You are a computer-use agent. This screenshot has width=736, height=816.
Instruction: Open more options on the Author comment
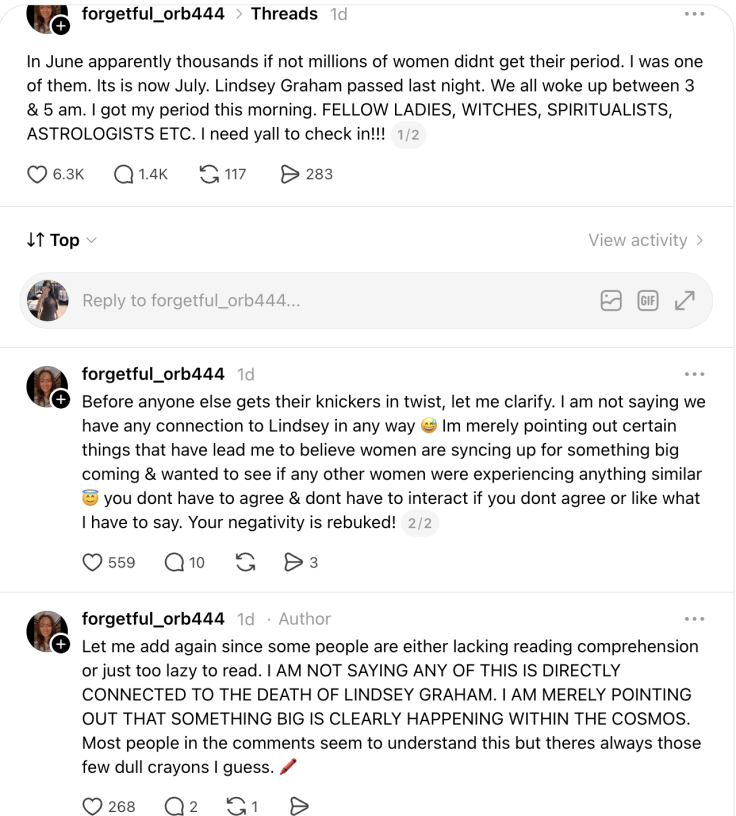coord(694,619)
